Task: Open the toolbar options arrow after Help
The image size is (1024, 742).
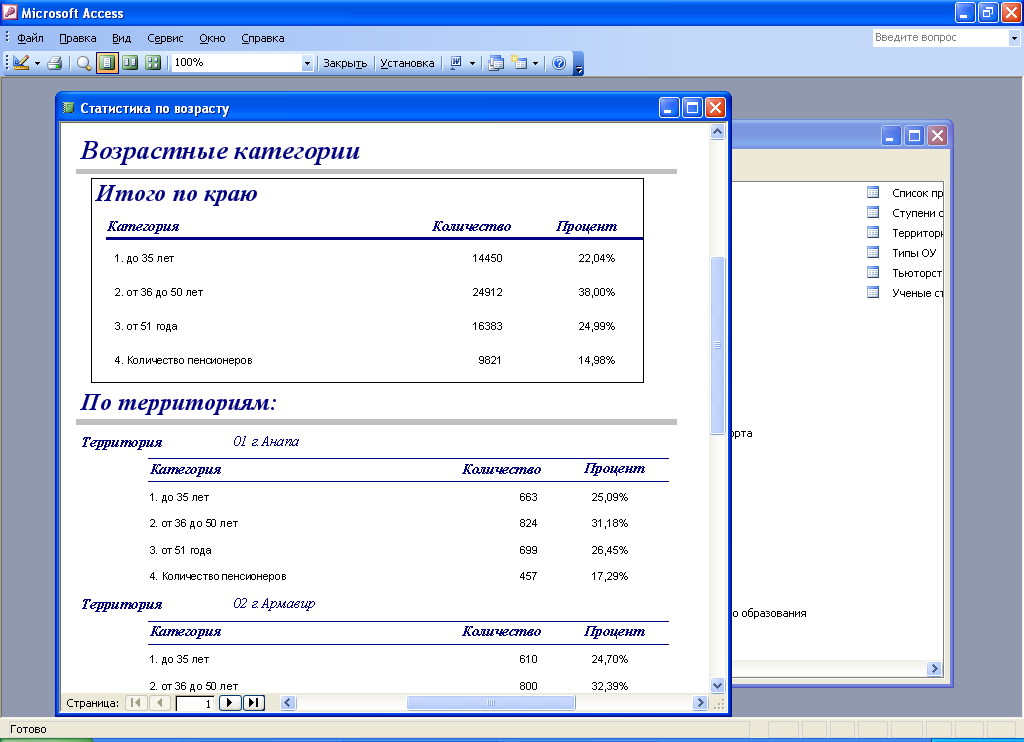Action: click(578, 64)
